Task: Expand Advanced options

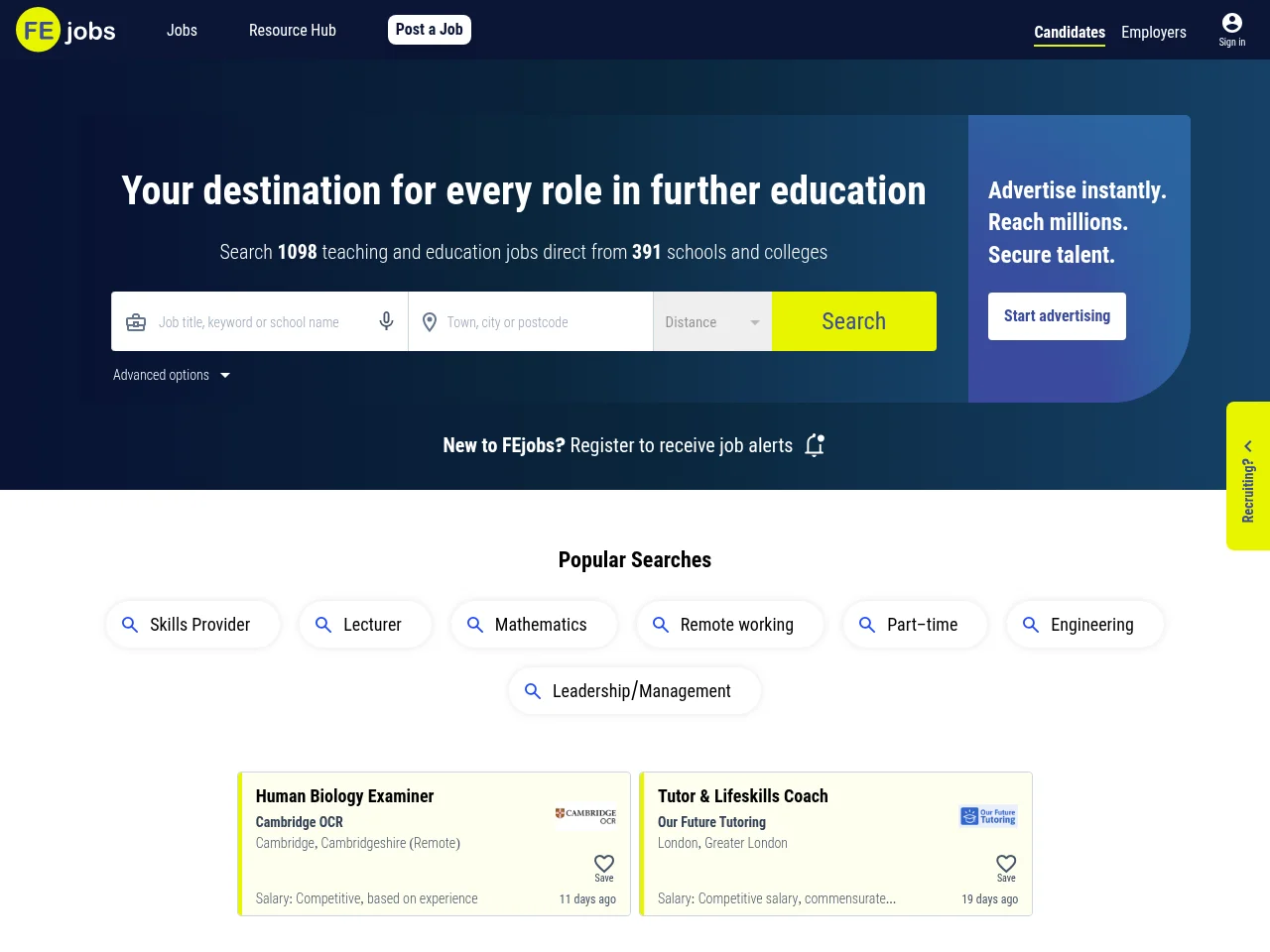Action: tap(172, 375)
